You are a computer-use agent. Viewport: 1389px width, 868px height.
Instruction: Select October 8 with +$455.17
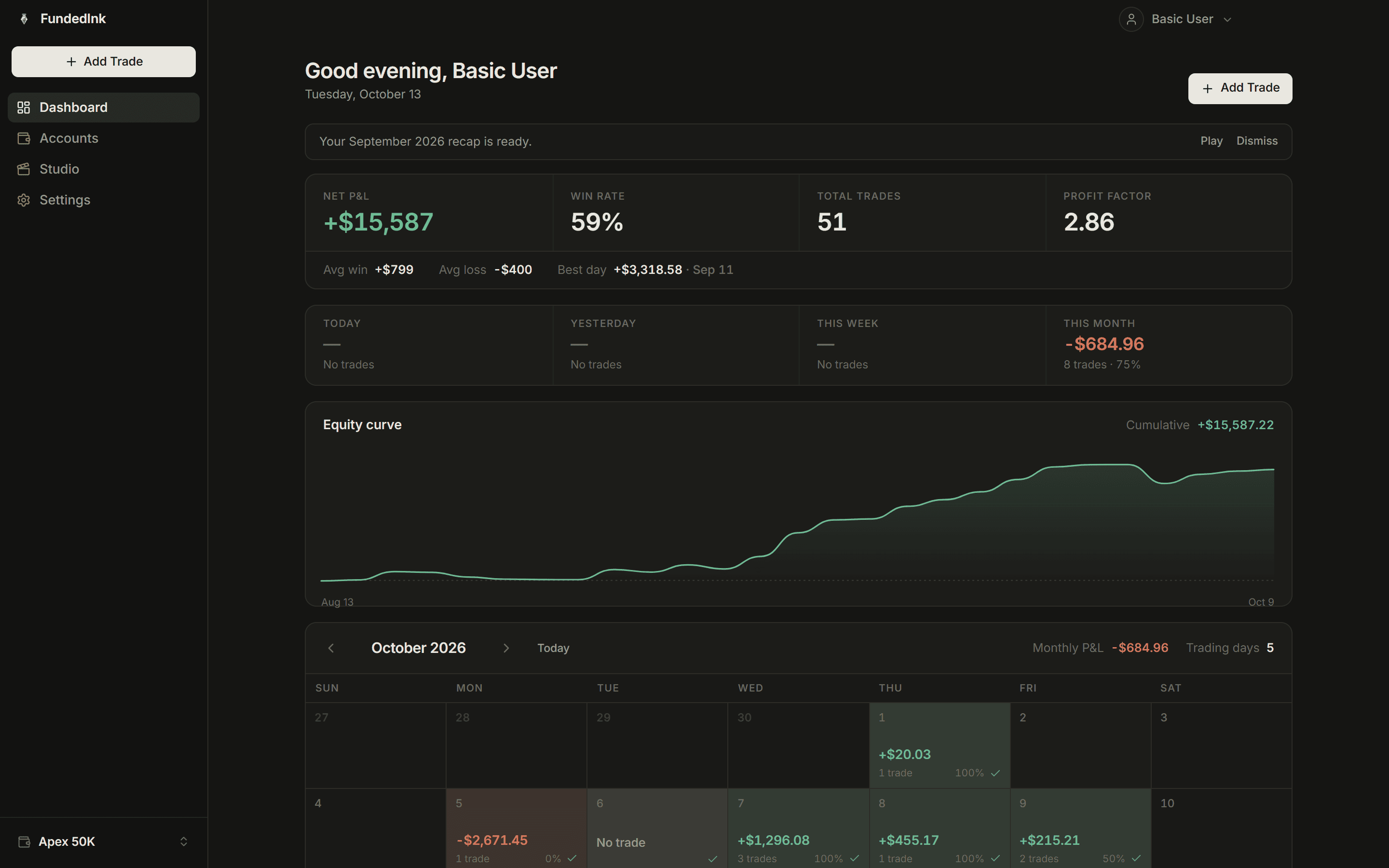(940, 828)
